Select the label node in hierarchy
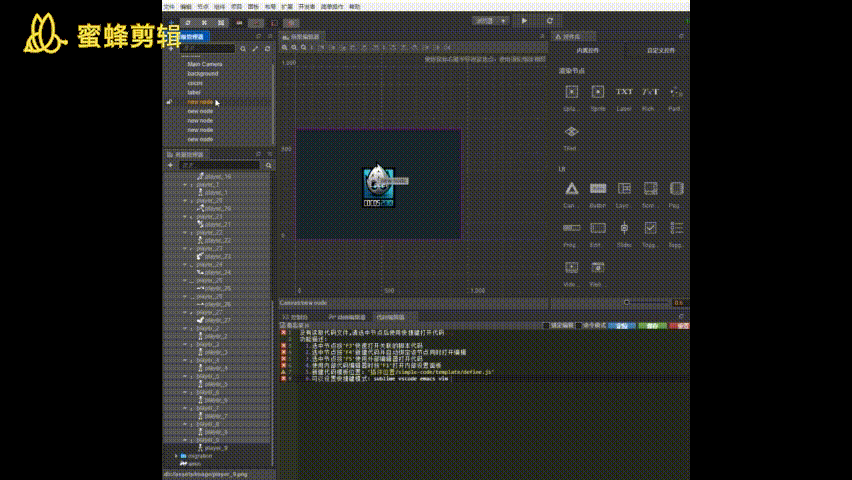The width and height of the screenshot is (852, 480). click(x=194, y=92)
